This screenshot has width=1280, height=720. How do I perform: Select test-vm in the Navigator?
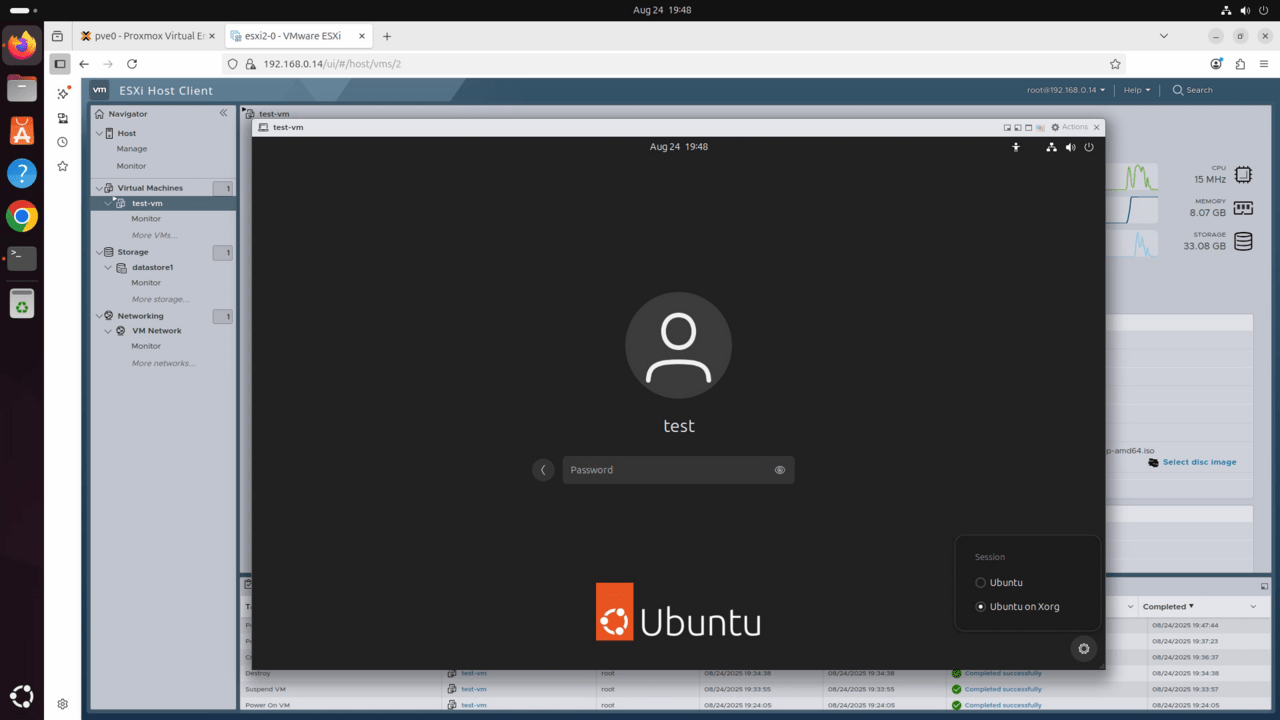[147, 203]
